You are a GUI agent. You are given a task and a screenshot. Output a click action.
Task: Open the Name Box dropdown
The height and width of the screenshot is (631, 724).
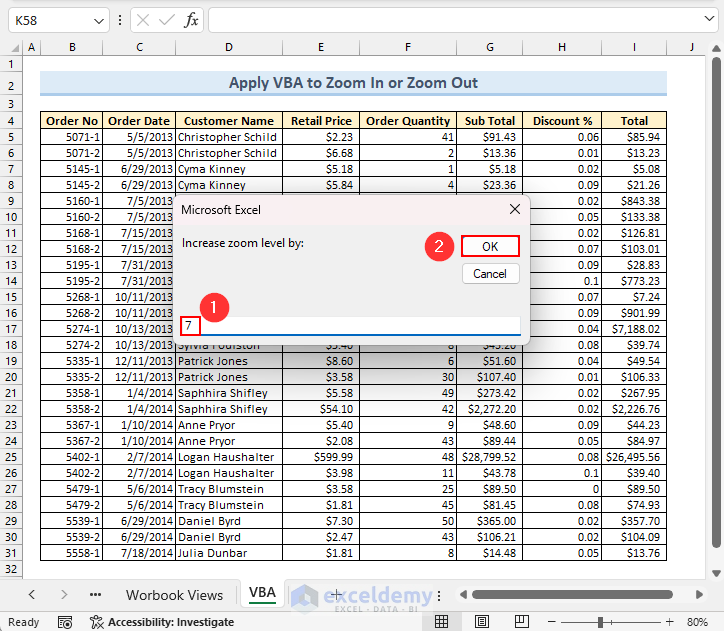click(x=98, y=20)
